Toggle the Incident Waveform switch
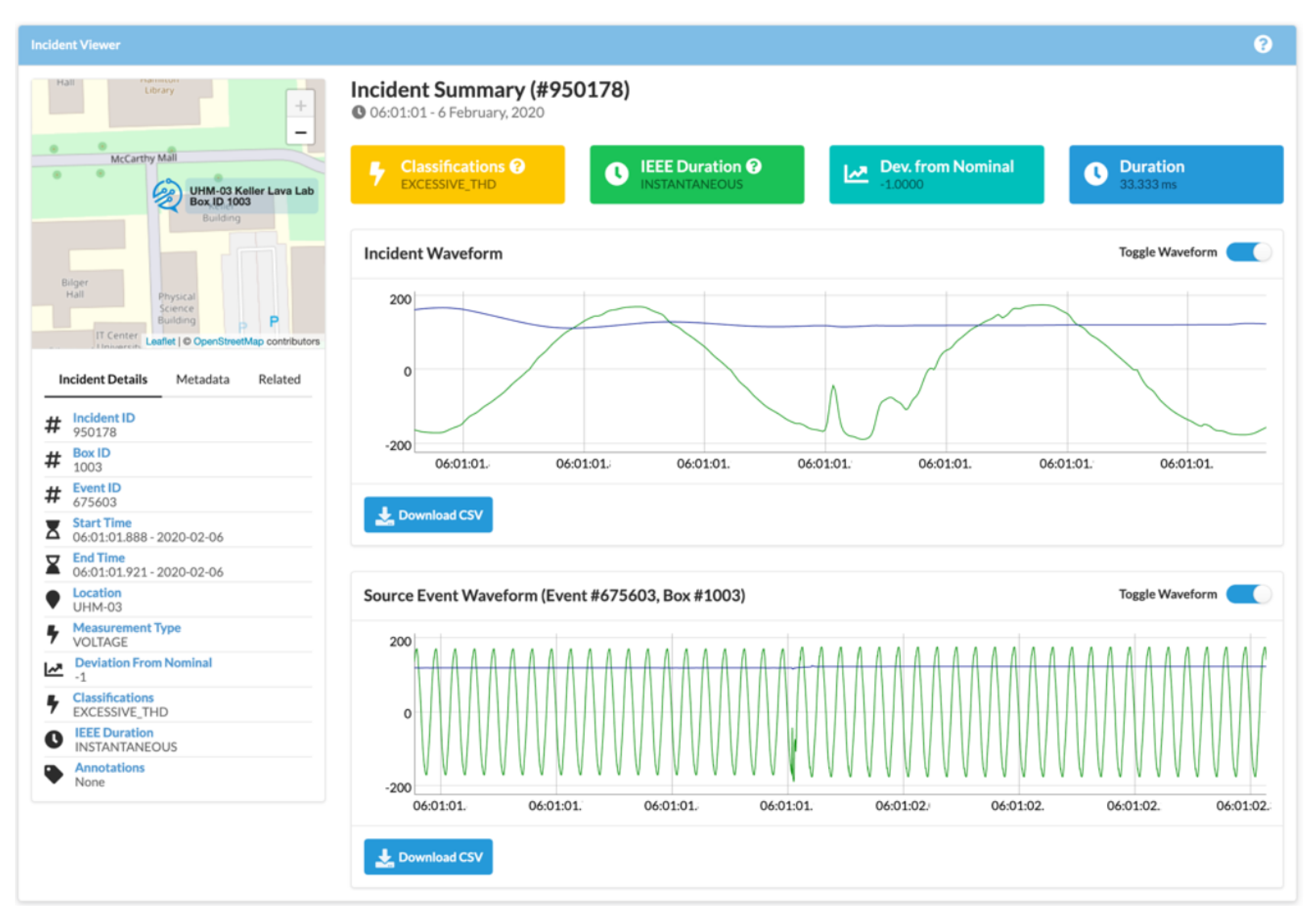Screen dimensions: 1316x923 pos(1248,252)
